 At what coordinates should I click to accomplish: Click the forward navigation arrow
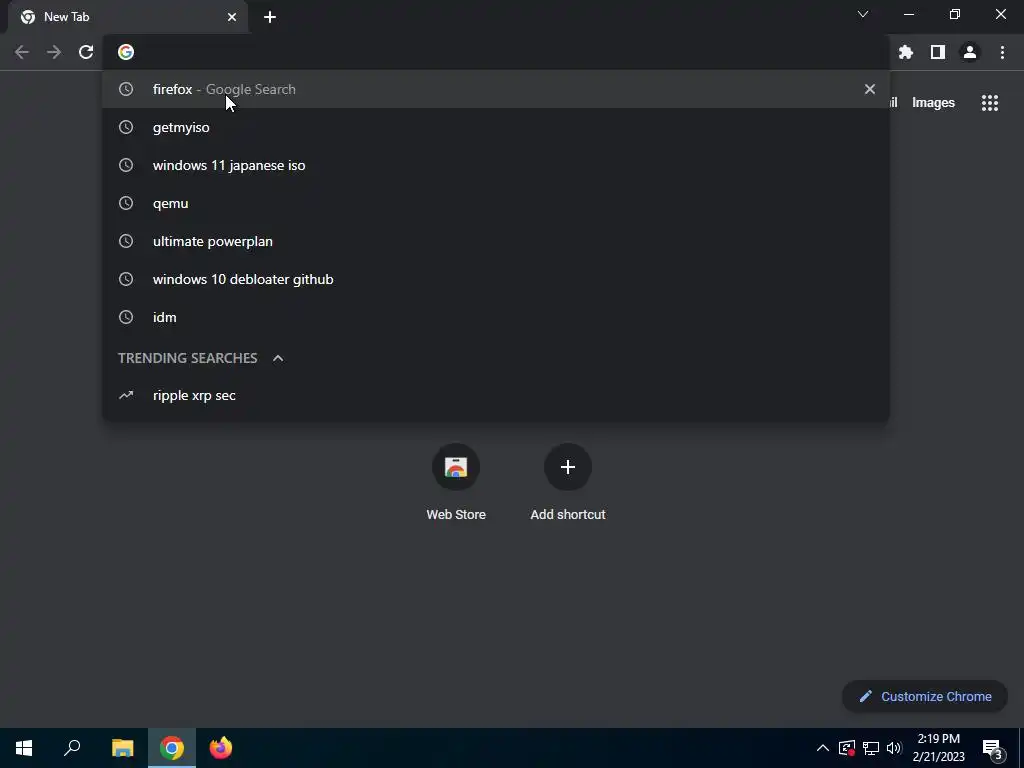(54, 52)
